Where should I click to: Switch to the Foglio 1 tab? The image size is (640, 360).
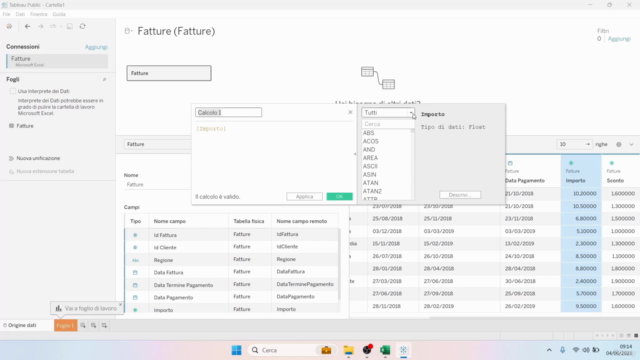66,325
